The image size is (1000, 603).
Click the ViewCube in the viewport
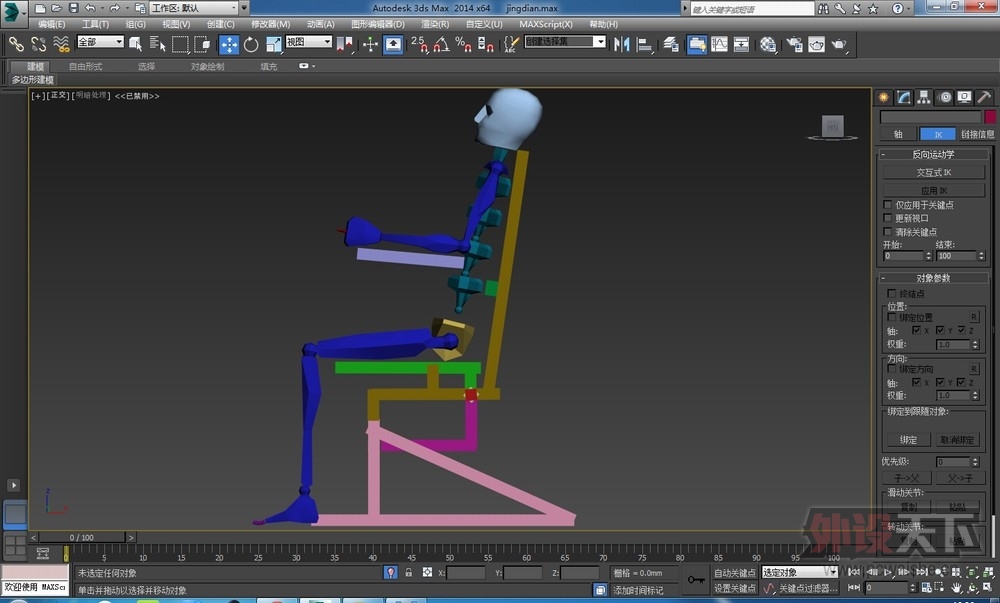(x=832, y=126)
